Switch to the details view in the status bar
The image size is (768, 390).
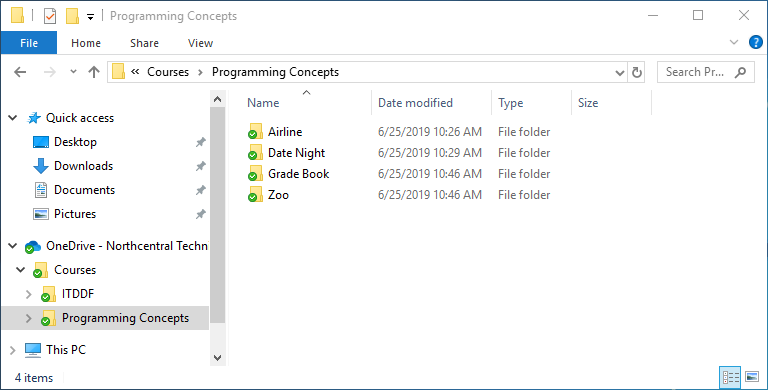tap(730, 377)
